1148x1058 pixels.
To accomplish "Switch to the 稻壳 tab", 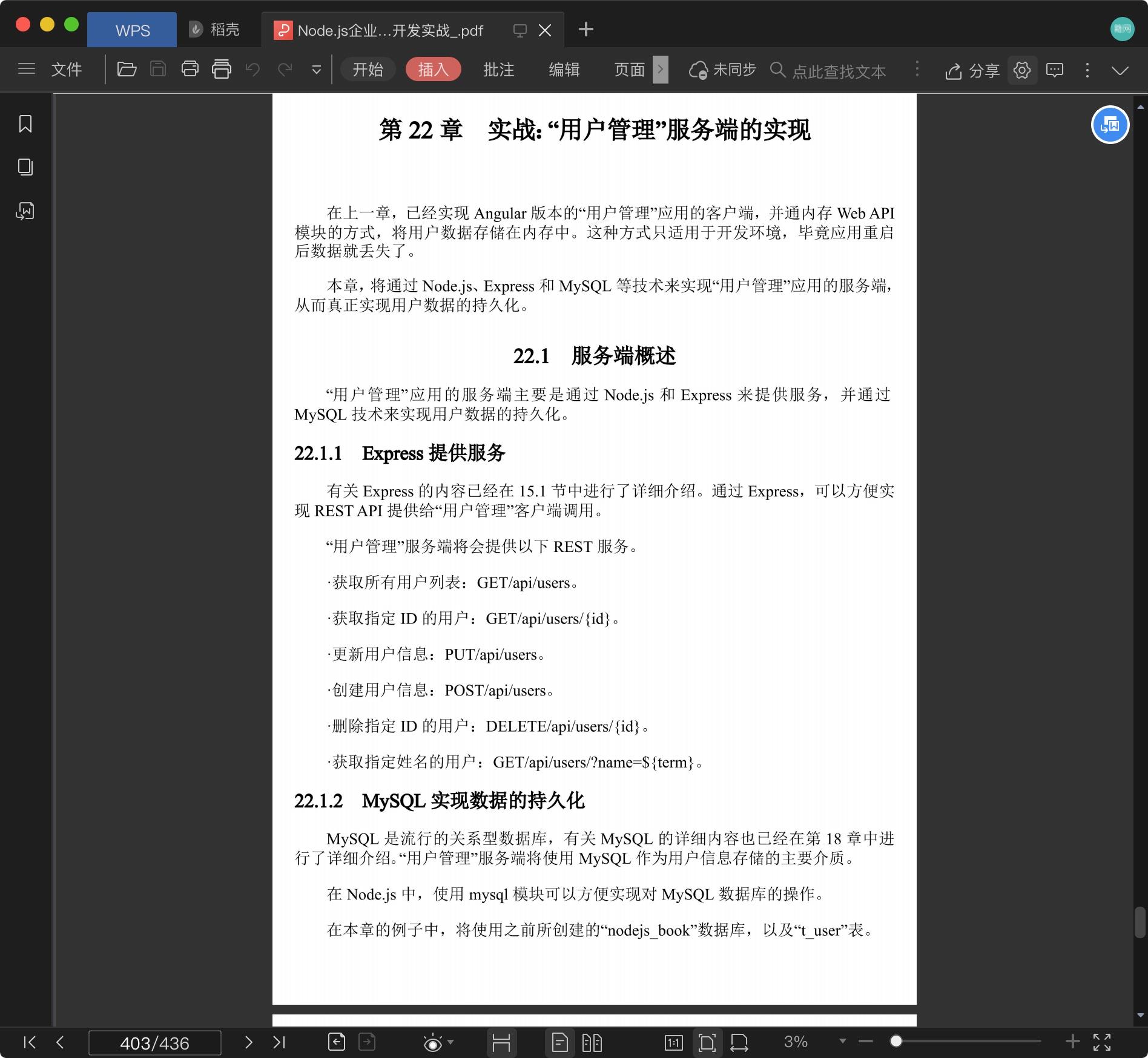I will click(x=214, y=30).
